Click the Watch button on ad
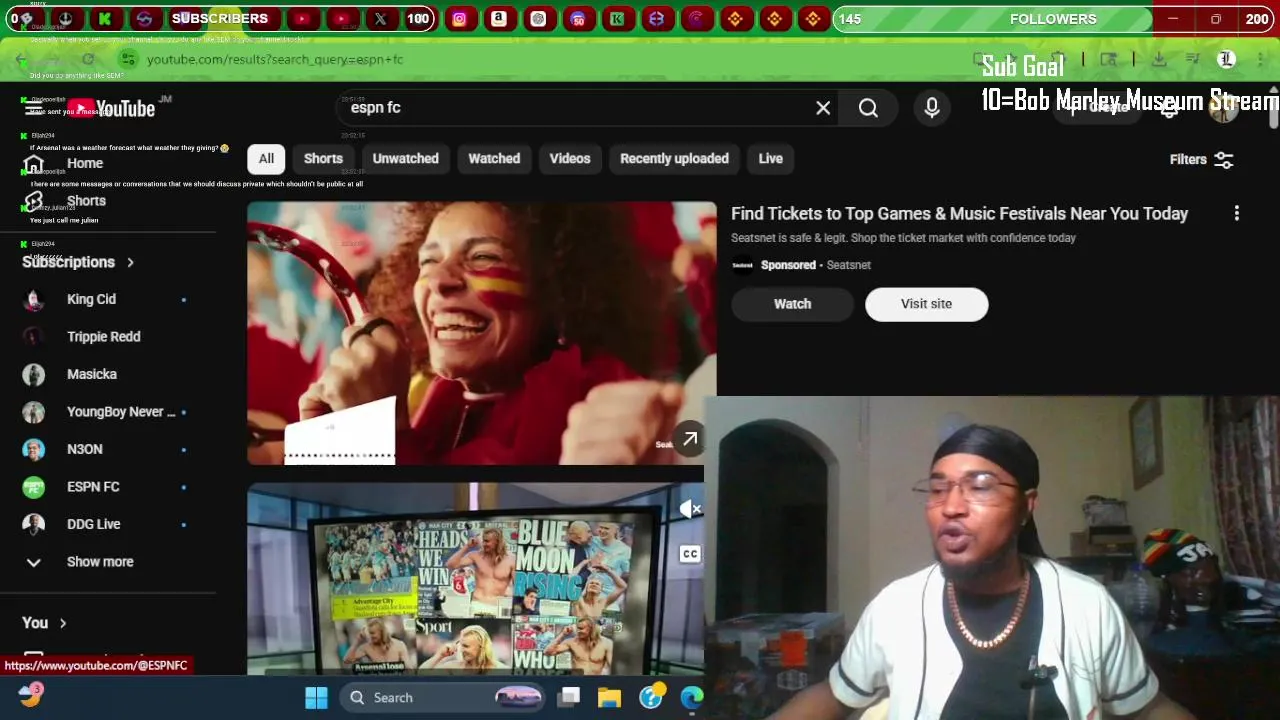1280x720 pixels. coord(792,304)
